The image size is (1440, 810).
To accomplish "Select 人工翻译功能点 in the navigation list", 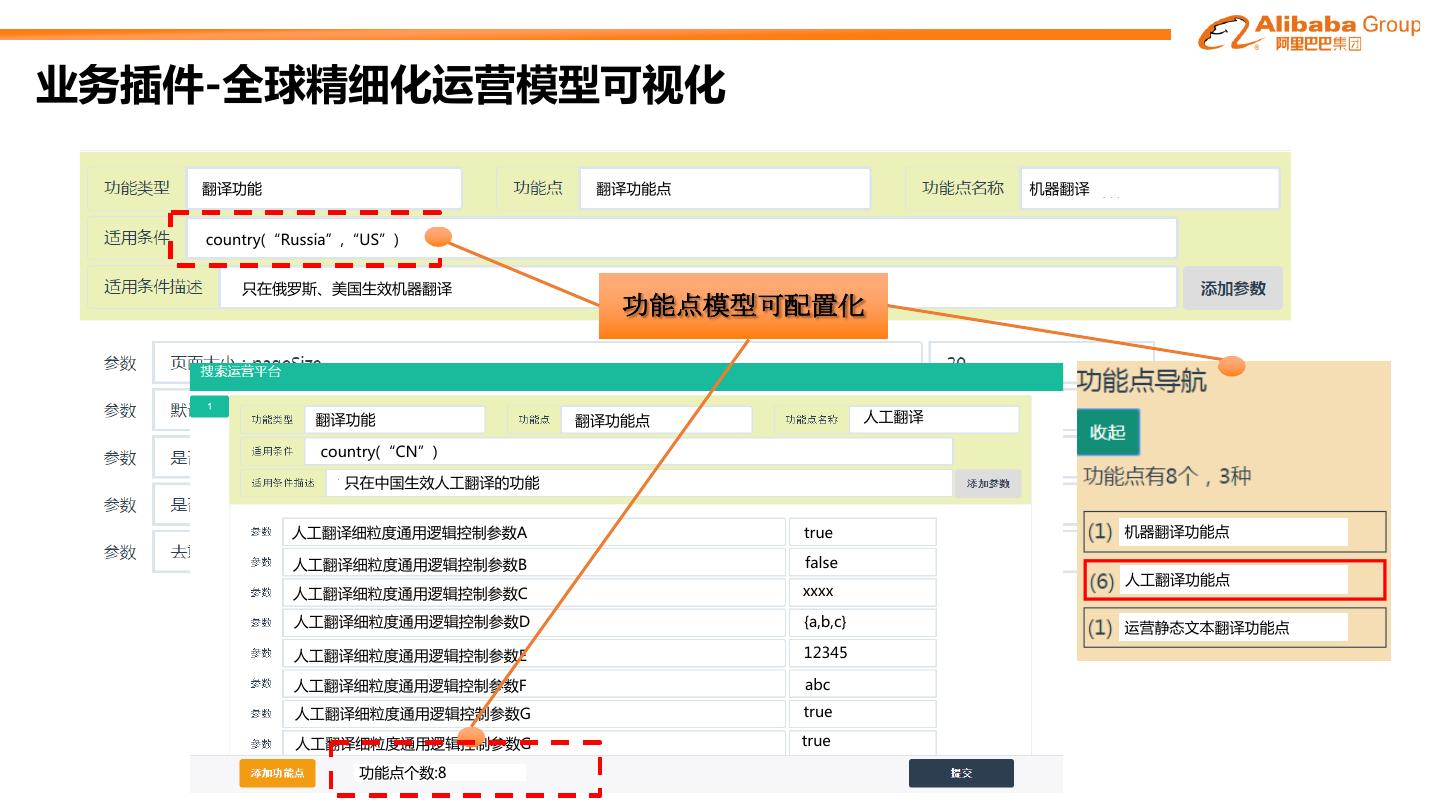I will click(x=1234, y=580).
